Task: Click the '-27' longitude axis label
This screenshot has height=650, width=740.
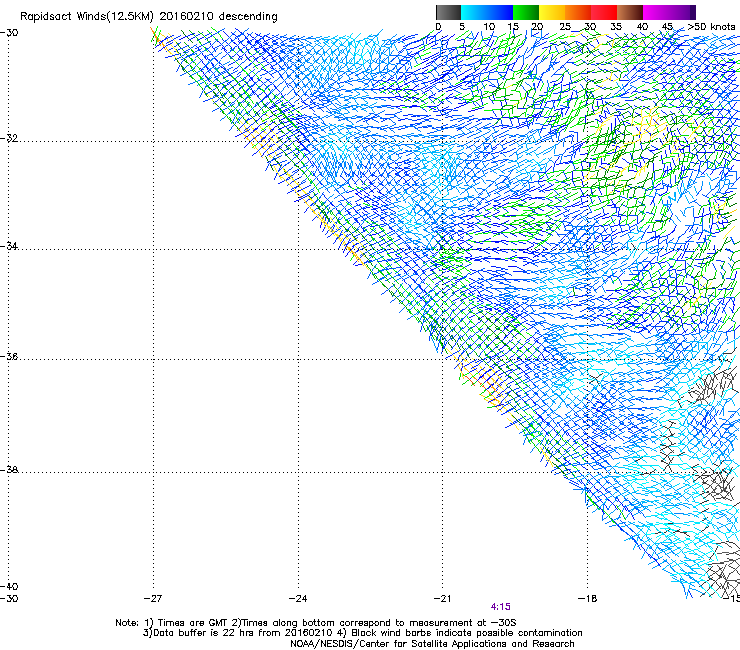Action: point(153,599)
